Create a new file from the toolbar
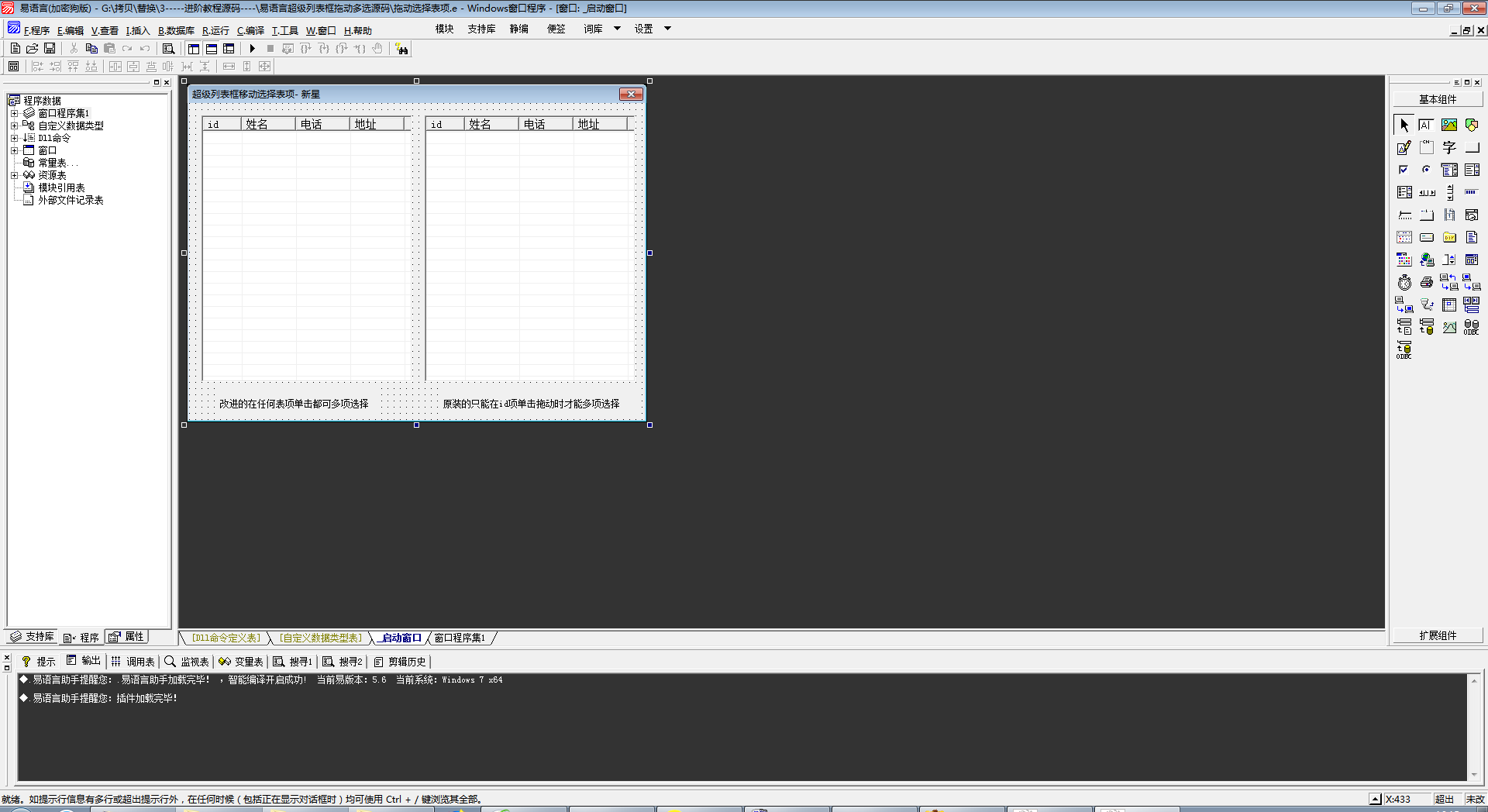This screenshot has width=1488, height=812. (x=15, y=49)
